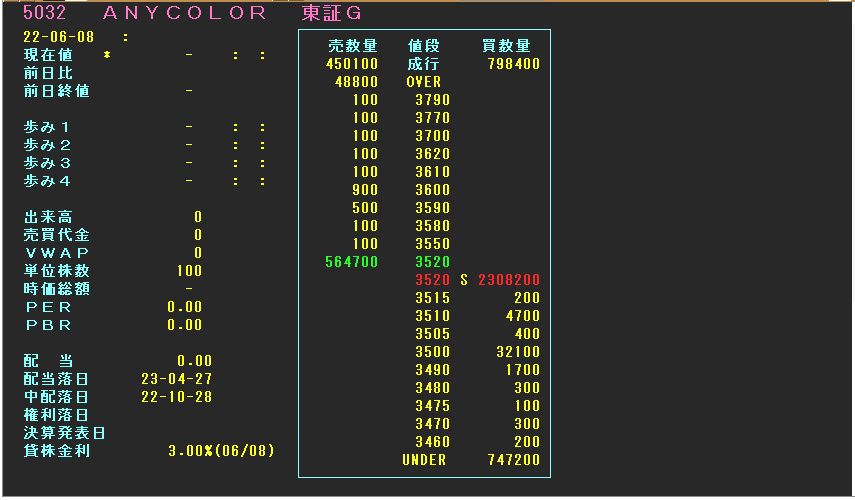This screenshot has height=500, width=855.
Task: Click the red buy quantity 2308200
Action: [x=509, y=280]
